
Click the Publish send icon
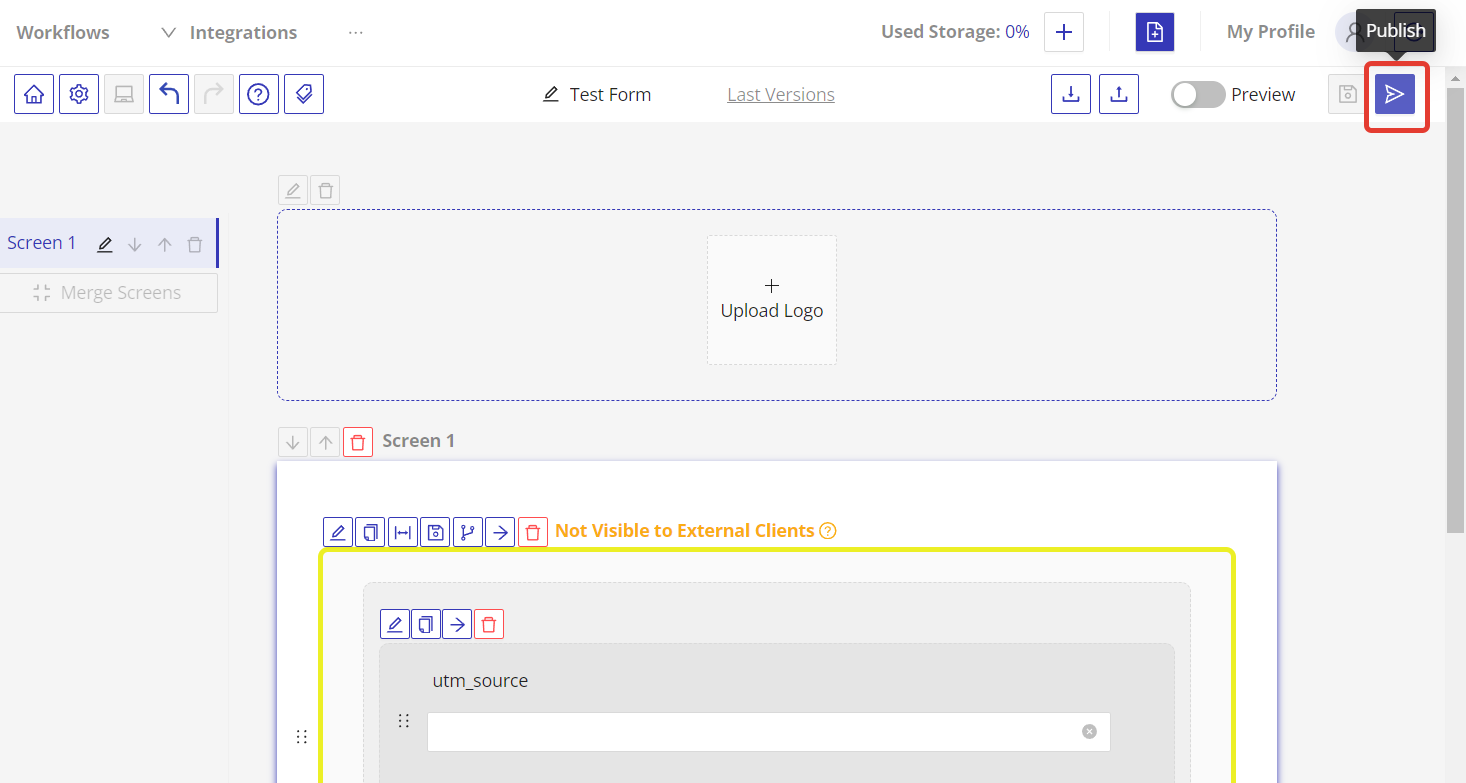(x=1394, y=94)
